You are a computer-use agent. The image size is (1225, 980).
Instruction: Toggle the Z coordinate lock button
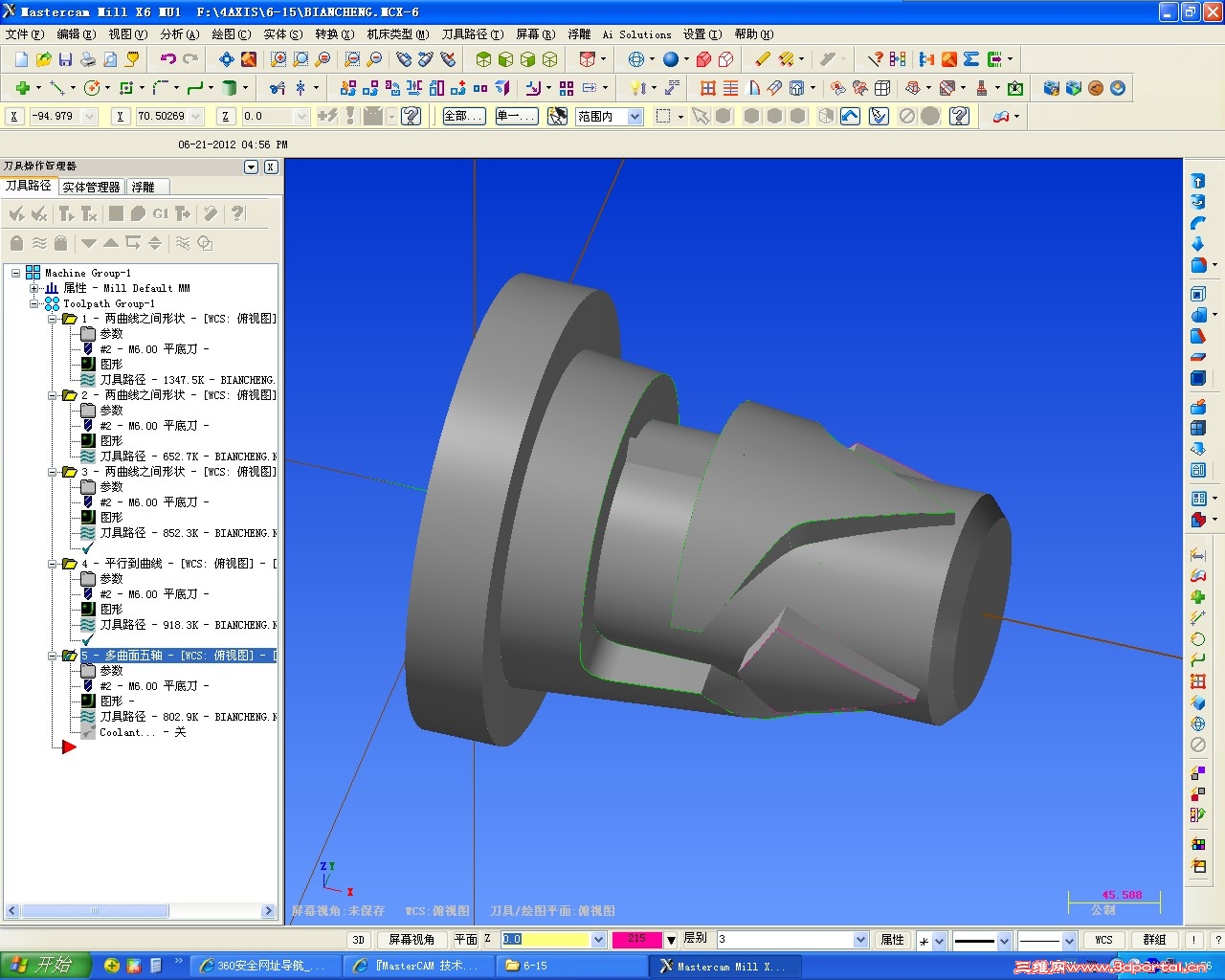pyautogui.click(x=225, y=116)
